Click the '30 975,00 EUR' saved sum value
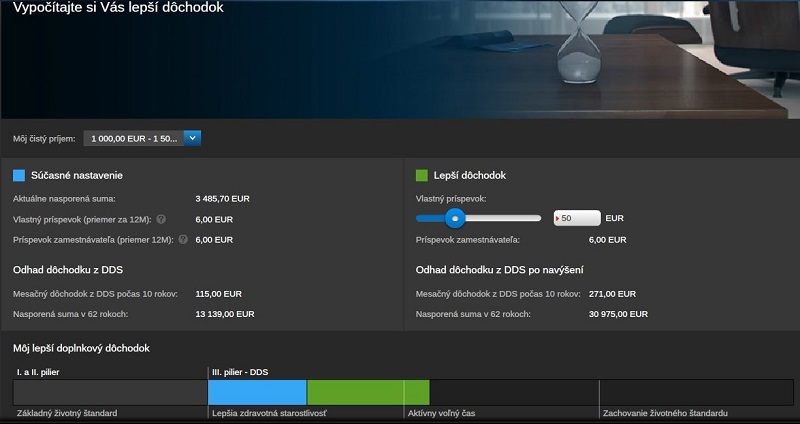This screenshot has width=800, height=424. coord(618,314)
